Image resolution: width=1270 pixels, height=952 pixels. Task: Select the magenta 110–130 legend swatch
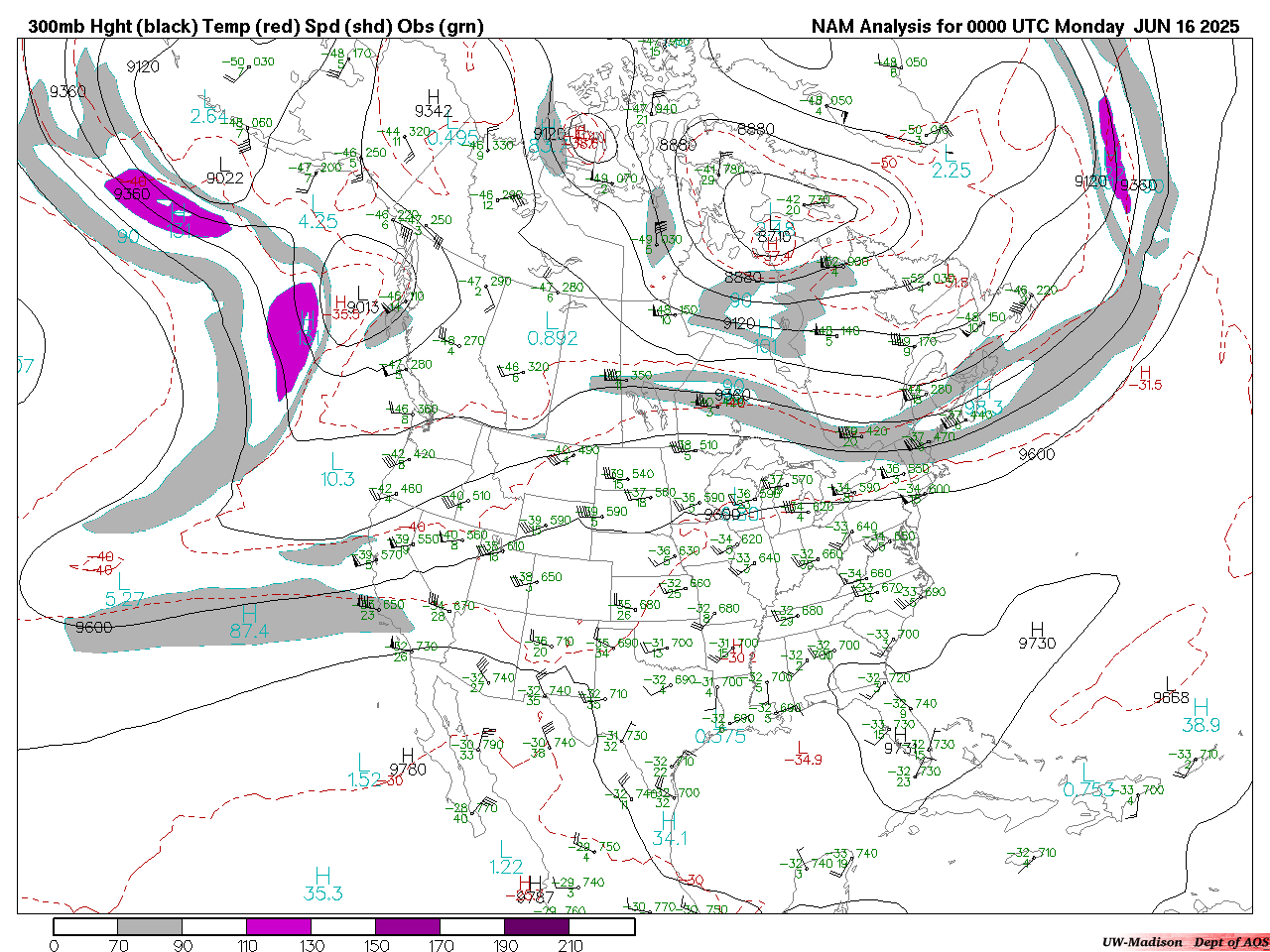279,926
